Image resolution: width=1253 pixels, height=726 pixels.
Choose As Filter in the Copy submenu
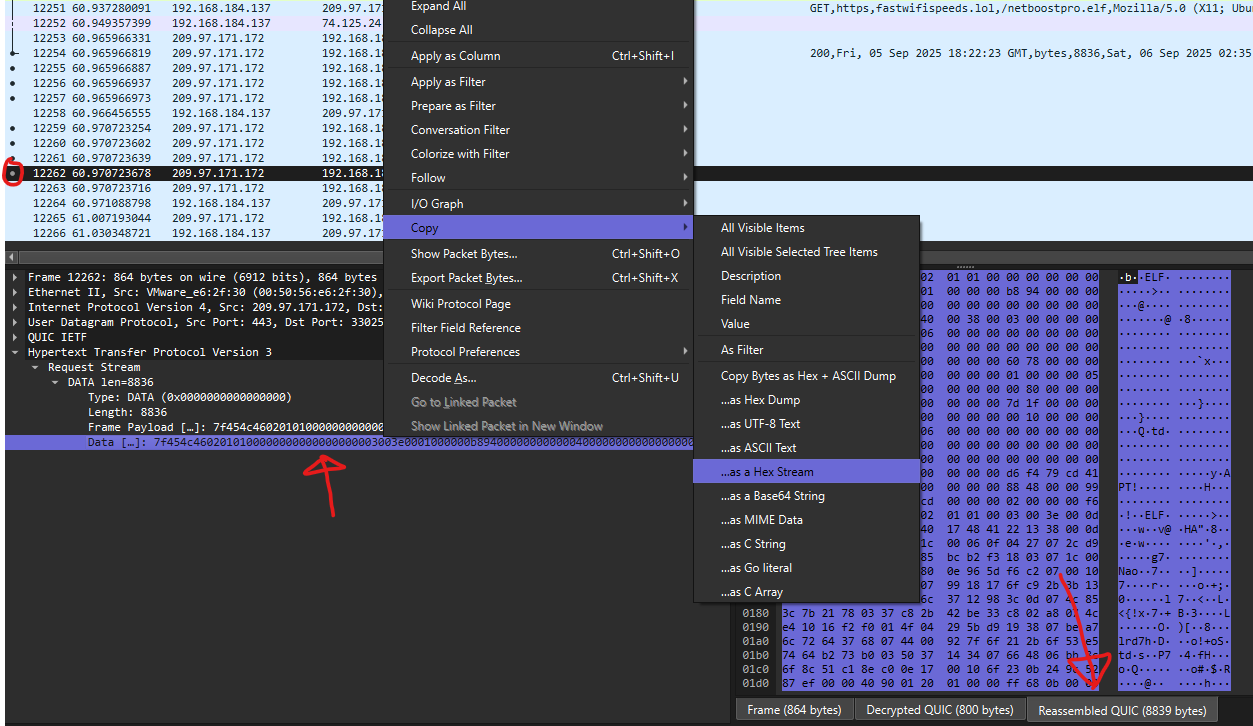806,350
